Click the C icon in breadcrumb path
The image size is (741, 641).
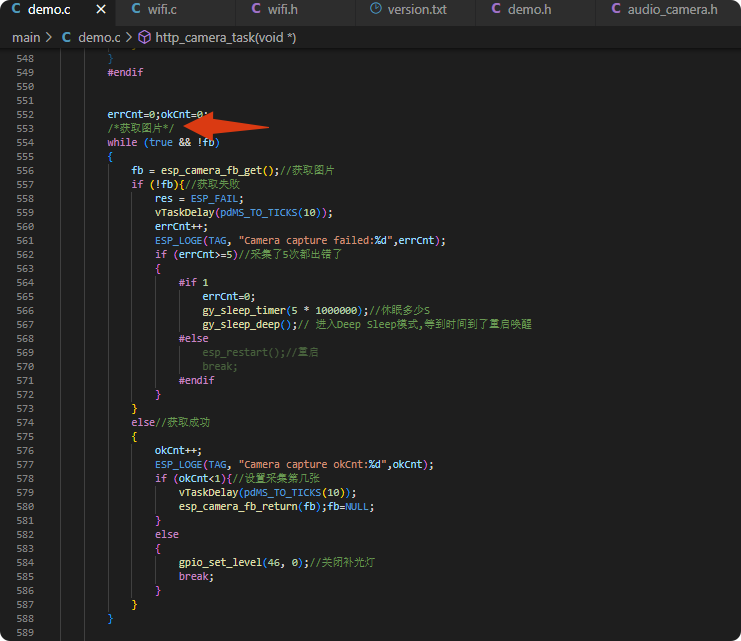[67, 37]
